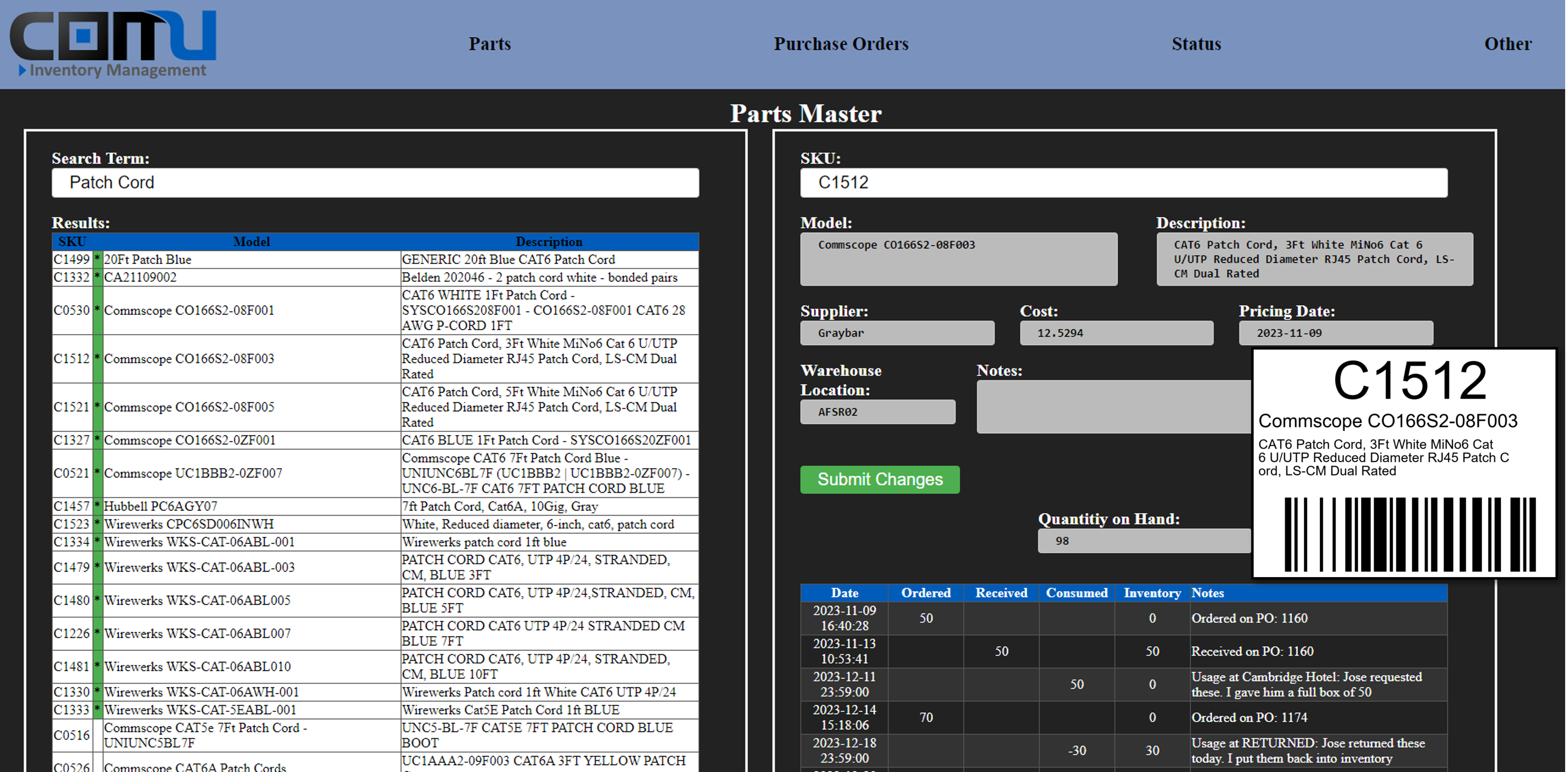This screenshot has width=1568, height=772.
Task: Select SKU C0521 in results
Action: click(x=72, y=473)
